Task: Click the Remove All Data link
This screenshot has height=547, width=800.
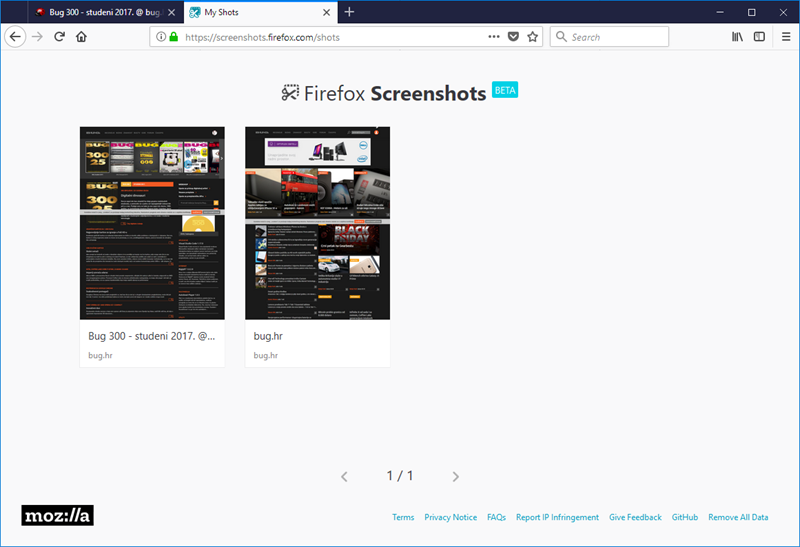Action: click(x=738, y=517)
